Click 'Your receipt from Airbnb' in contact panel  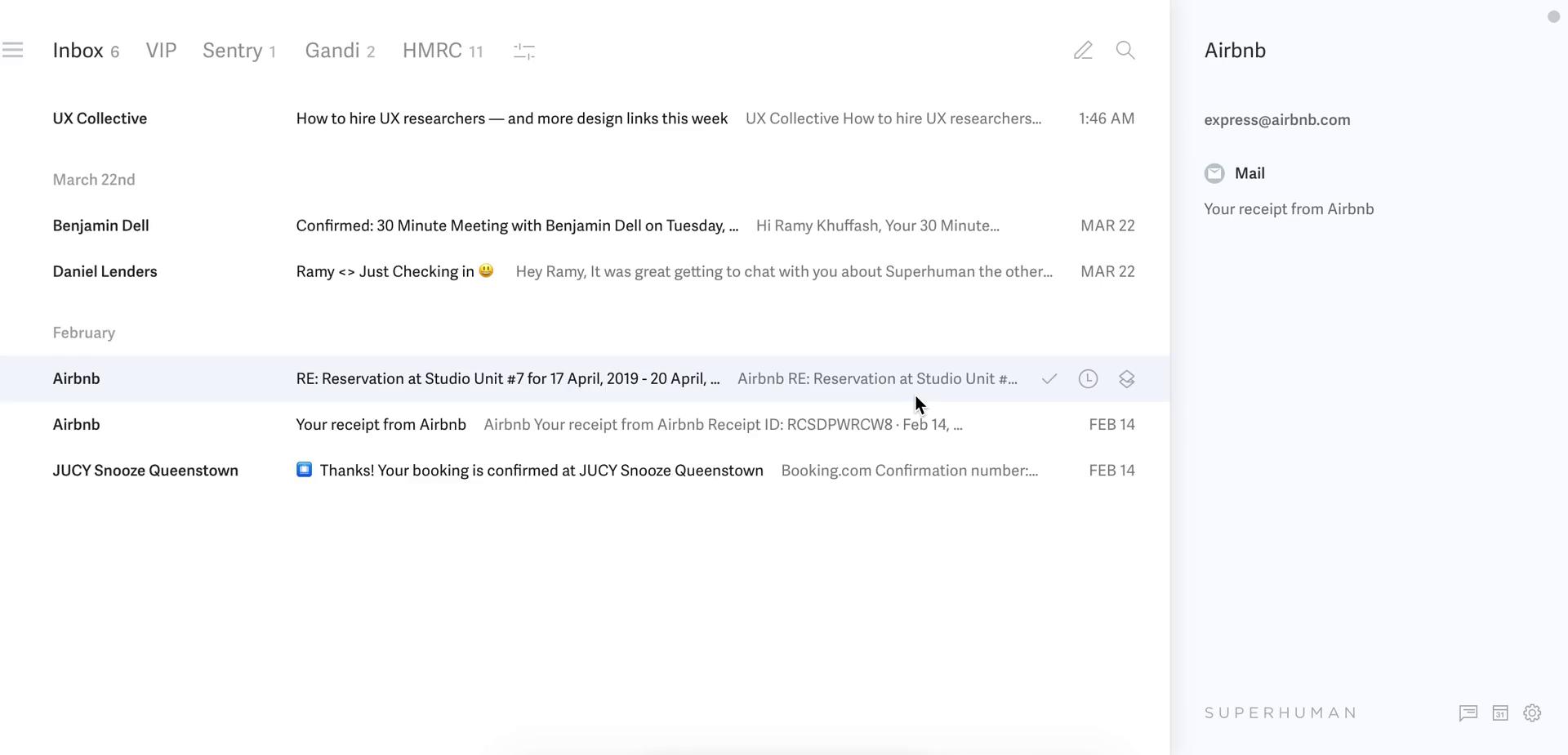click(x=1289, y=209)
